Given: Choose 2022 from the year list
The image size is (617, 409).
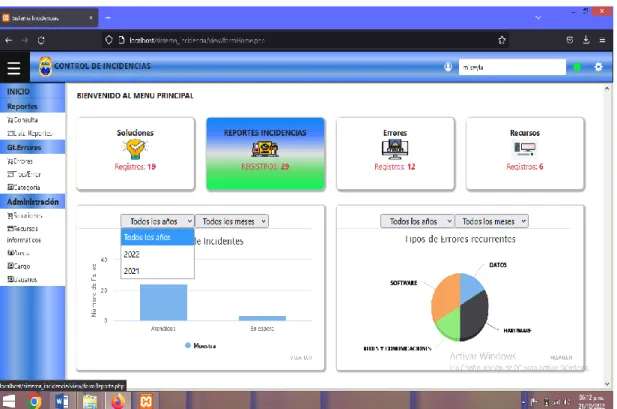Looking at the screenshot, I should (x=157, y=254).
